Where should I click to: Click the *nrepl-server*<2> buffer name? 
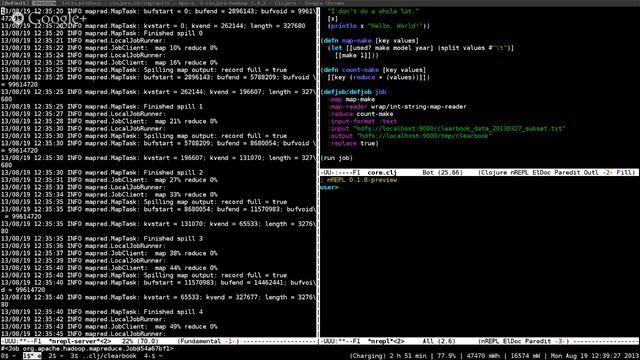click(80, 341)
